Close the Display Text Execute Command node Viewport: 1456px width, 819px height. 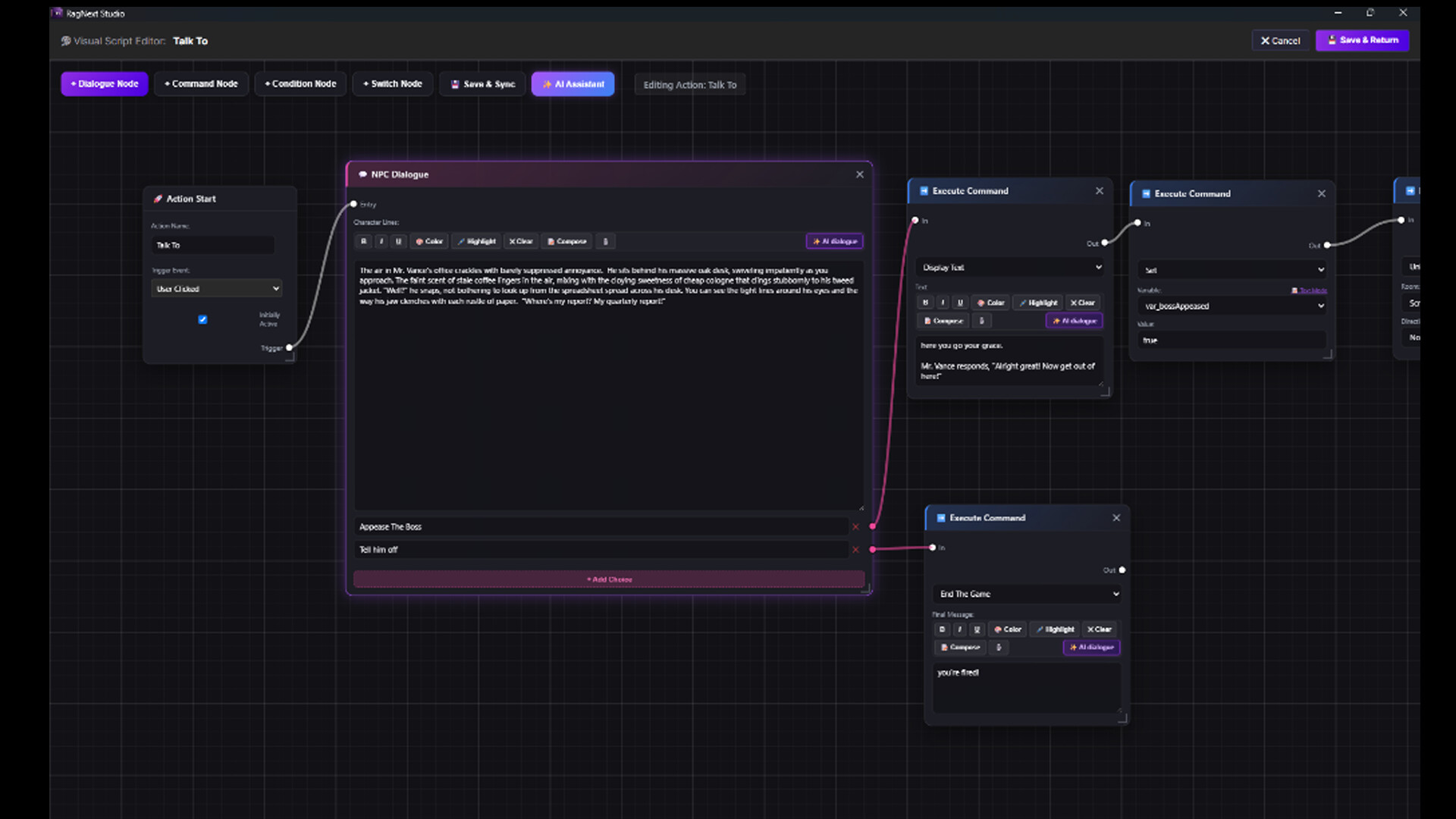pos(1100,191)
